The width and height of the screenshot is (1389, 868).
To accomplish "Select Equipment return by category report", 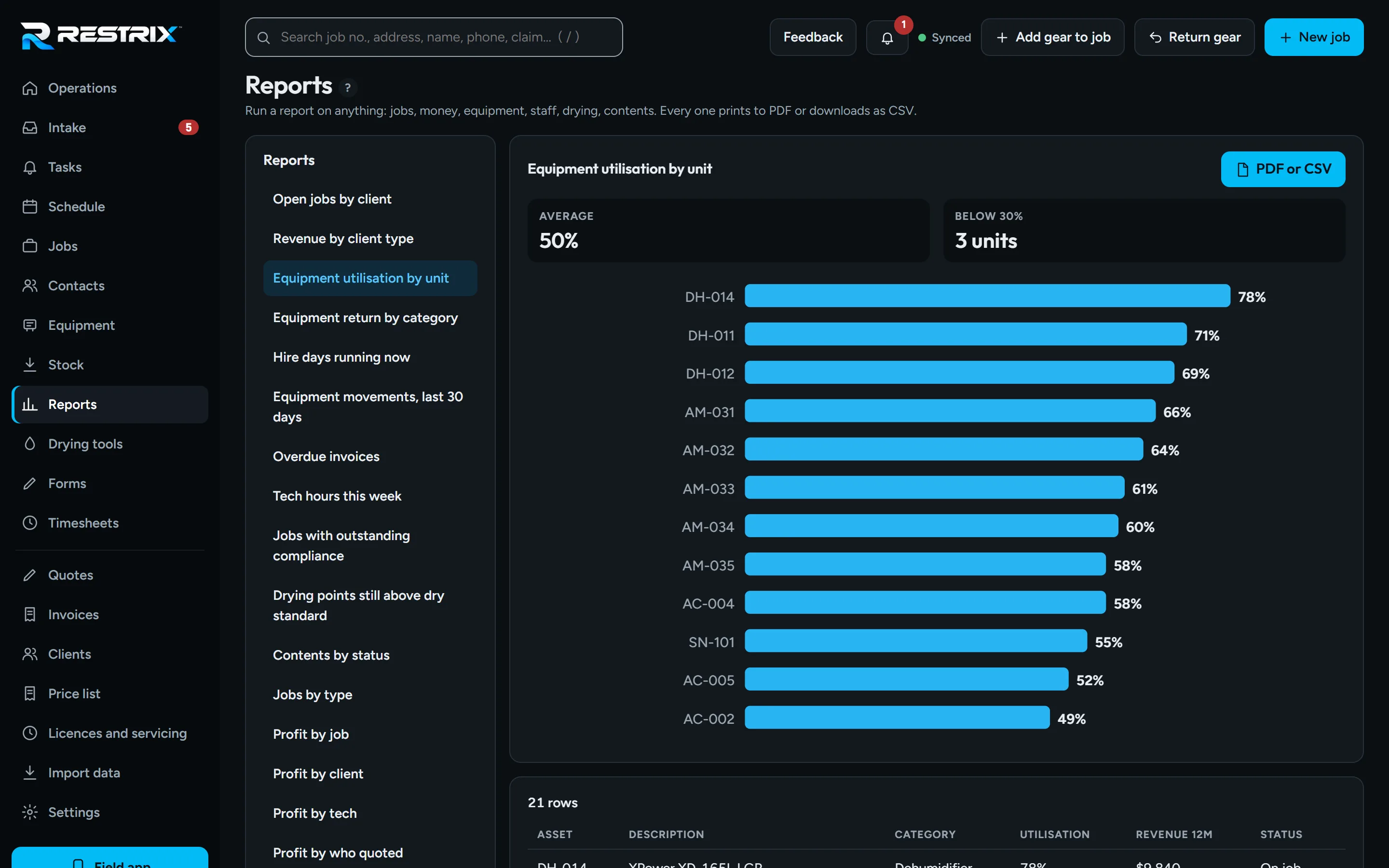I will [x=369, y=317].
